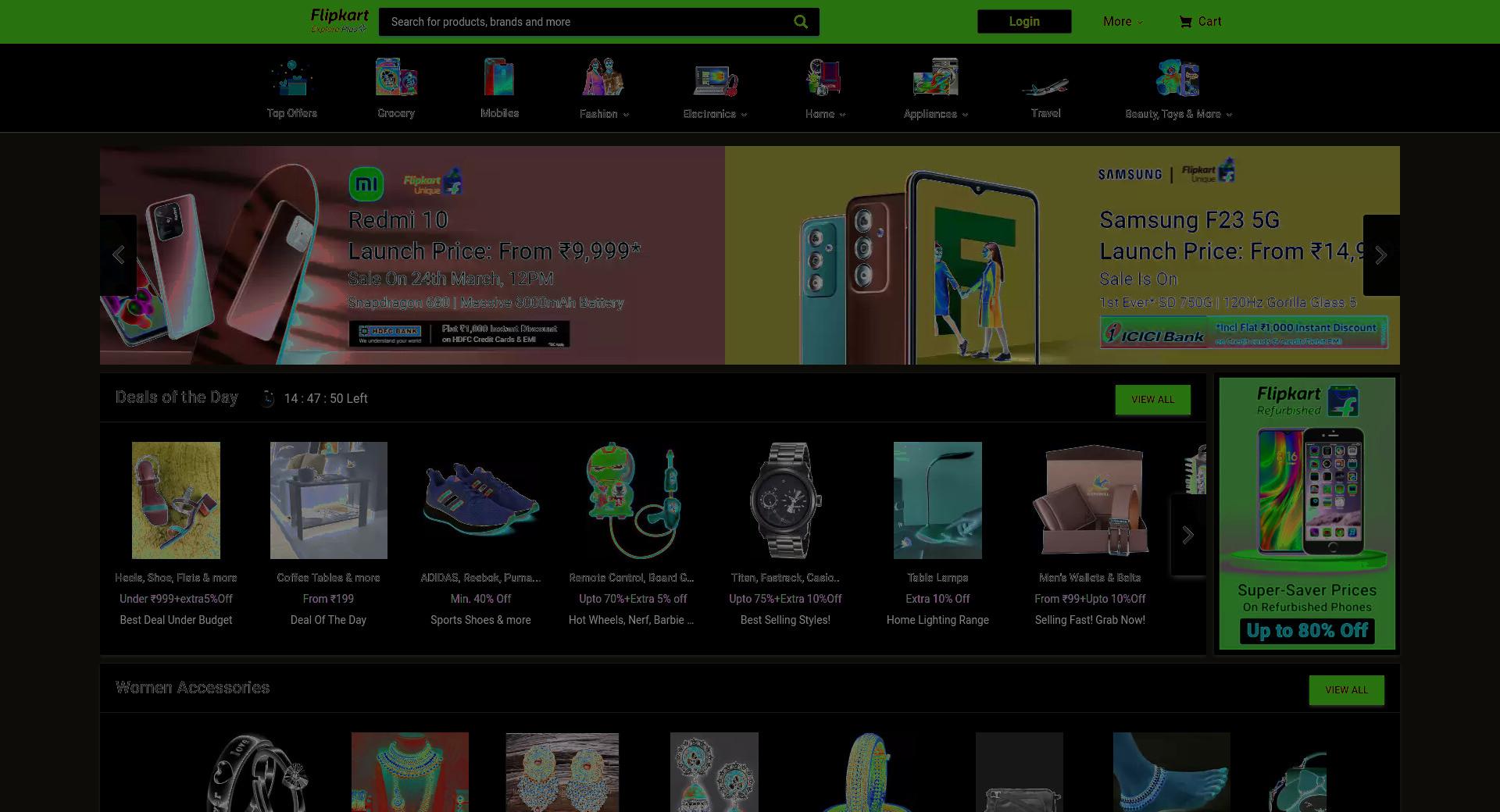Viewport: 1500px width, 812px height.
Task: Click the deals timer clock icon
Action: click(267, 398)
